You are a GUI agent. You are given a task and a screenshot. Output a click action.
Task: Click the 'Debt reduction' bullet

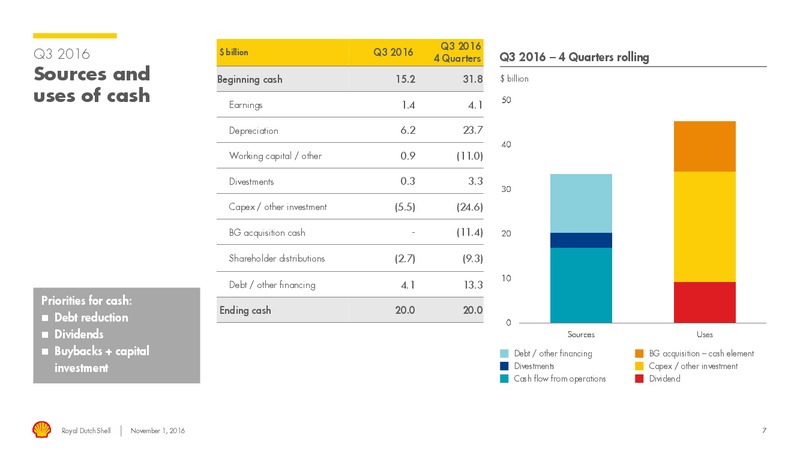[x=91, y=317]
